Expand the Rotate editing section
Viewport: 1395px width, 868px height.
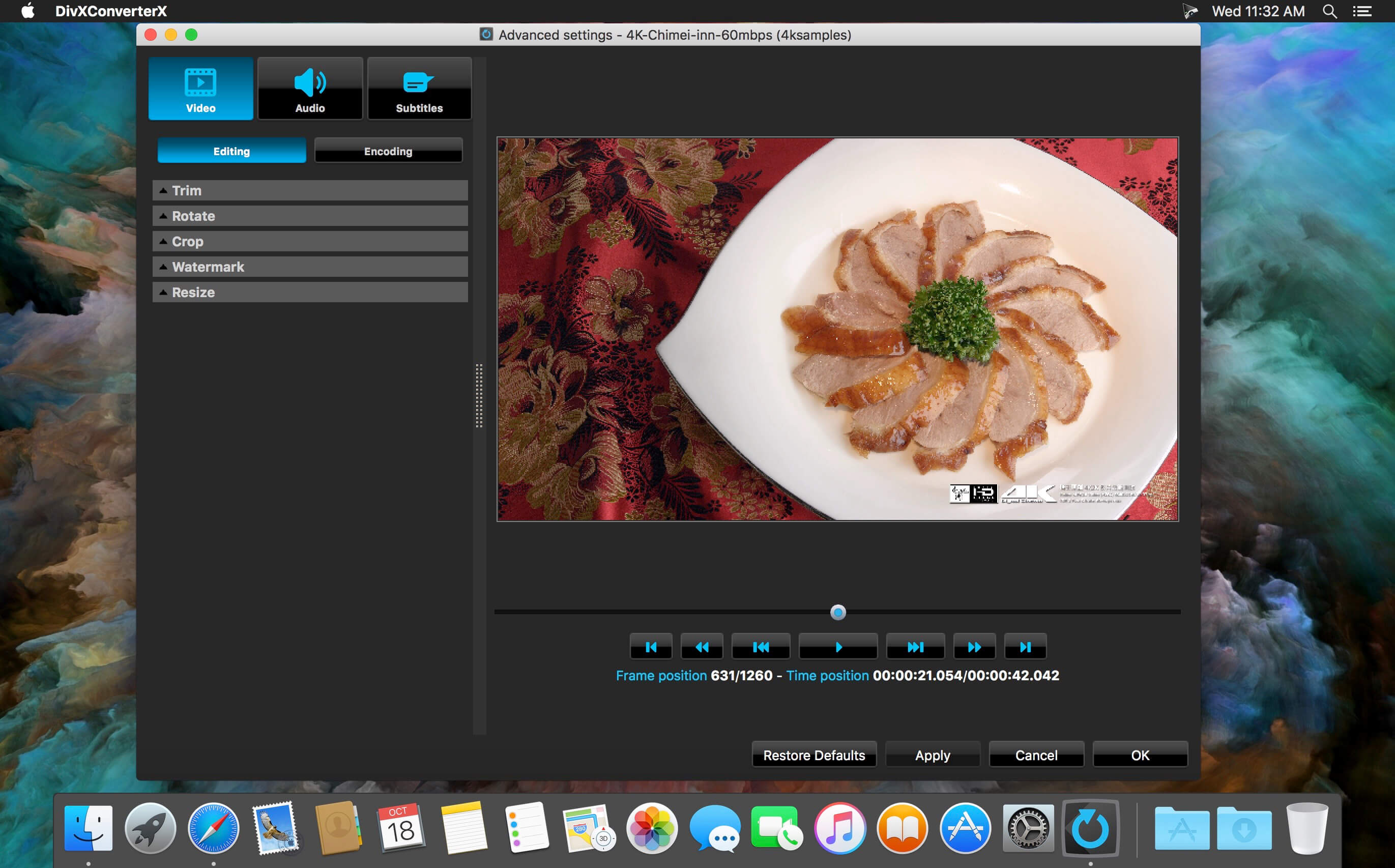(312, 216)
